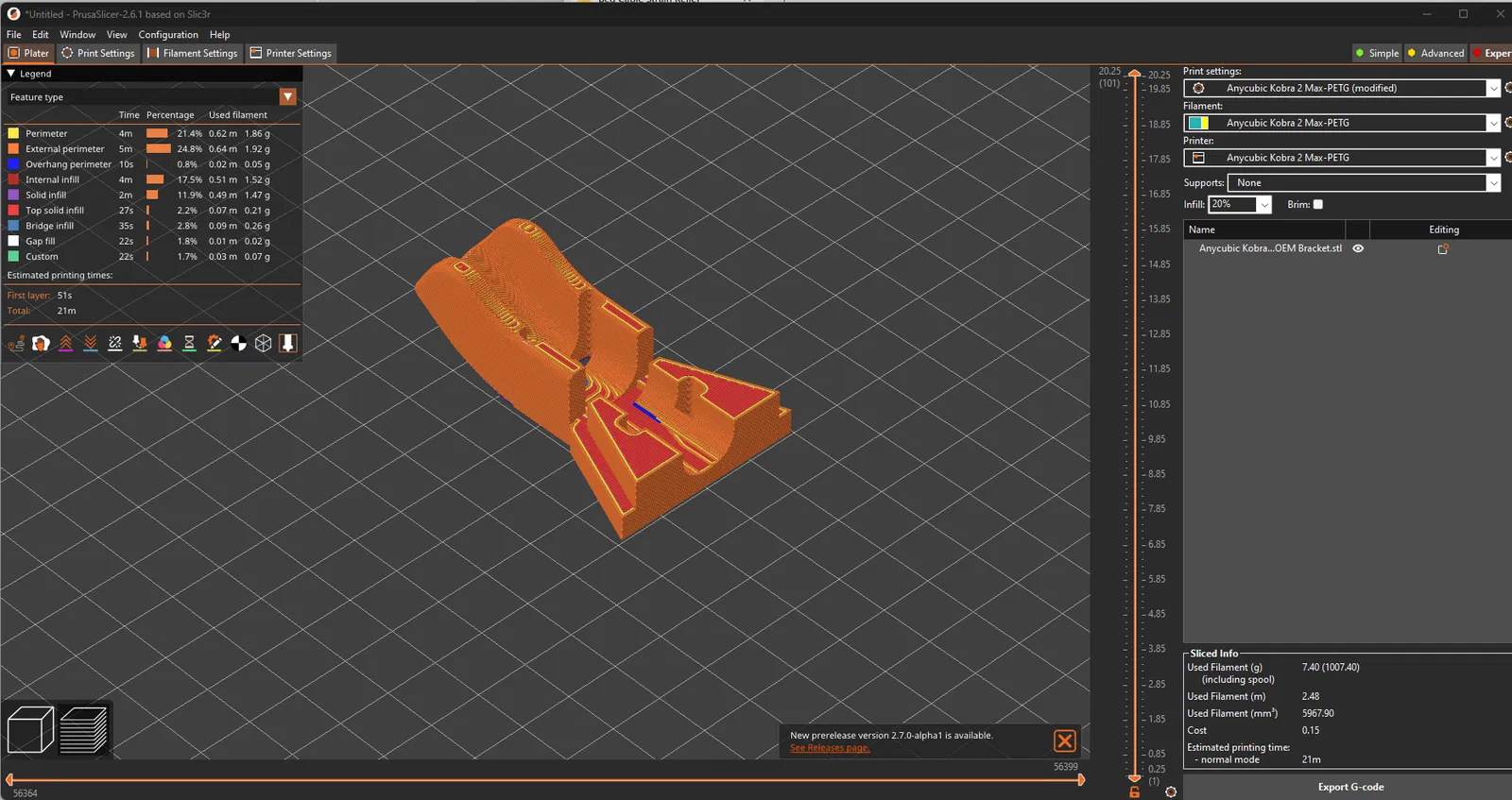Image resolution: width=1512 pixels, height=800 pixels.
Task: Click the right thumb of horizontal moves slider
Action: pyautogui.click(x=1081, y=780)
